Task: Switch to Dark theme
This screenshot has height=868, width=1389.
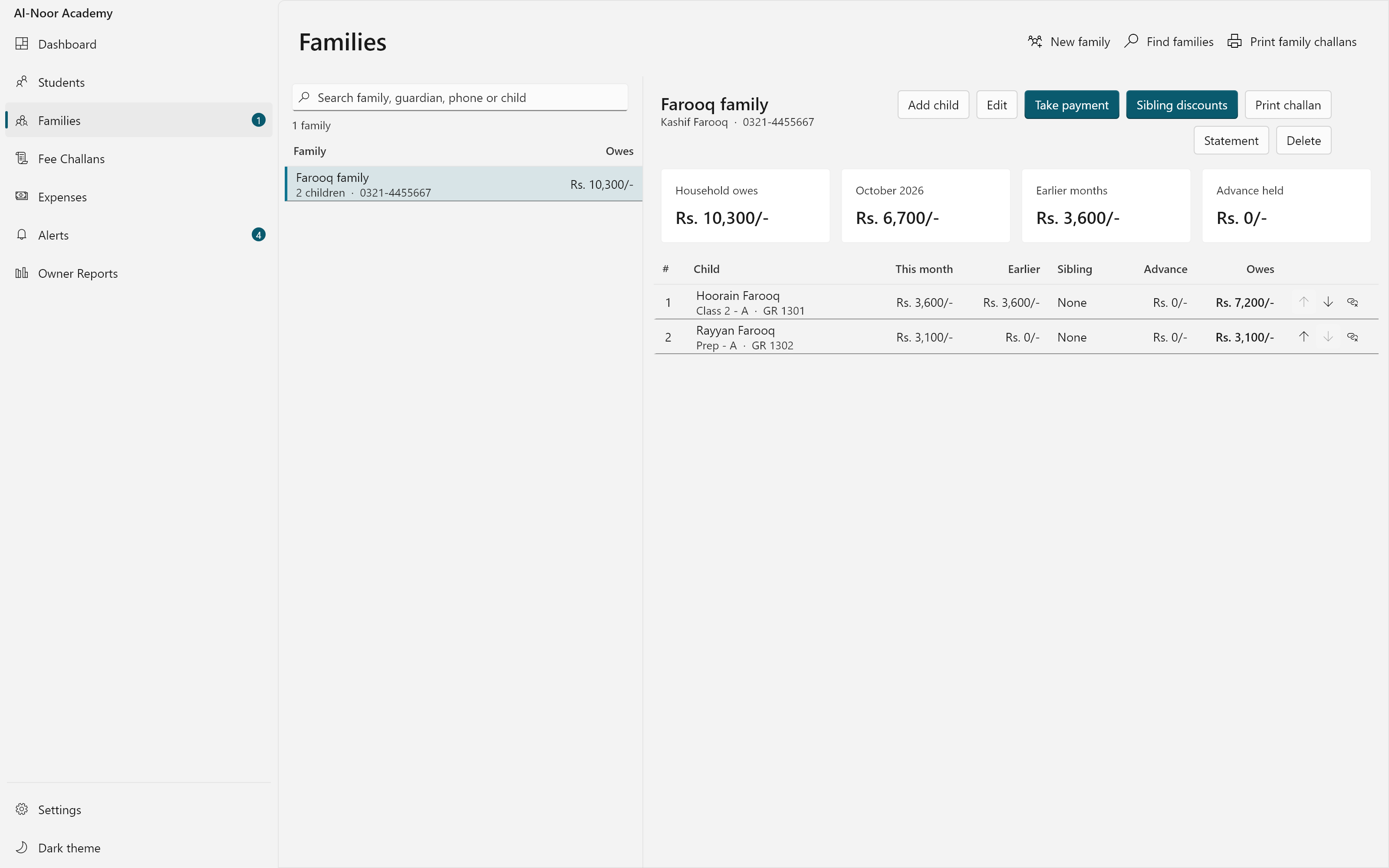Action: [x=139, y=847]
